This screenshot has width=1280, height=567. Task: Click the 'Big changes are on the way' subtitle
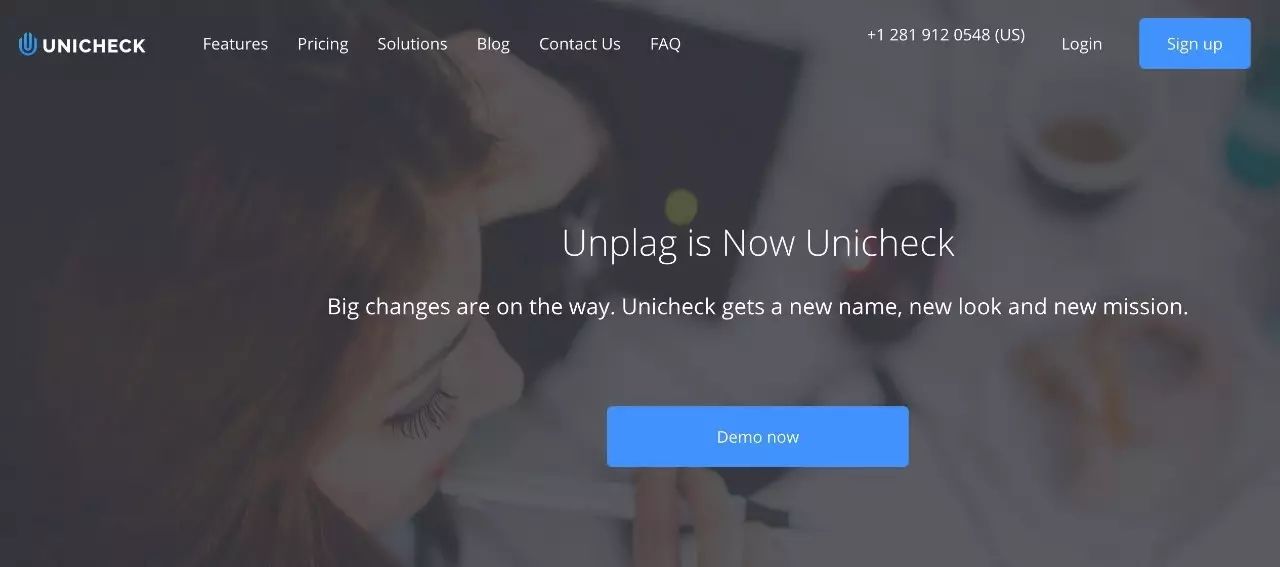coord(758,307)
